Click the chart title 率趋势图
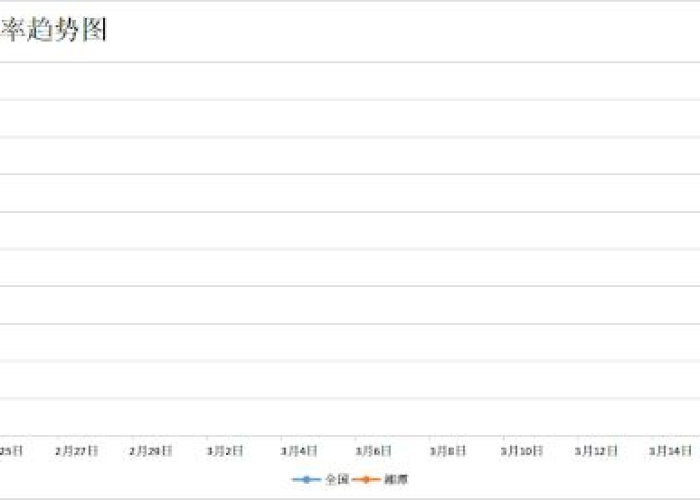The height and width of the screenshot is (500, 700). click(53, 31)
